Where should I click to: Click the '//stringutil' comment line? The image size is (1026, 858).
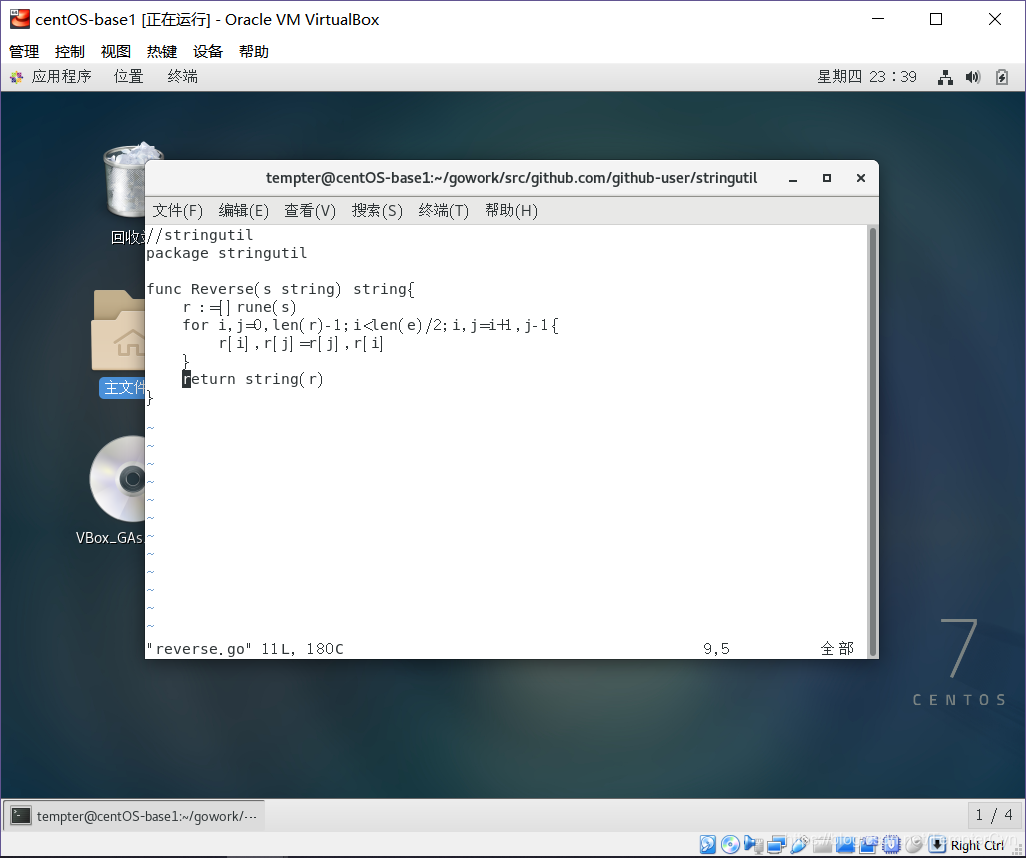pyautogui.click(x=200, y=236)
